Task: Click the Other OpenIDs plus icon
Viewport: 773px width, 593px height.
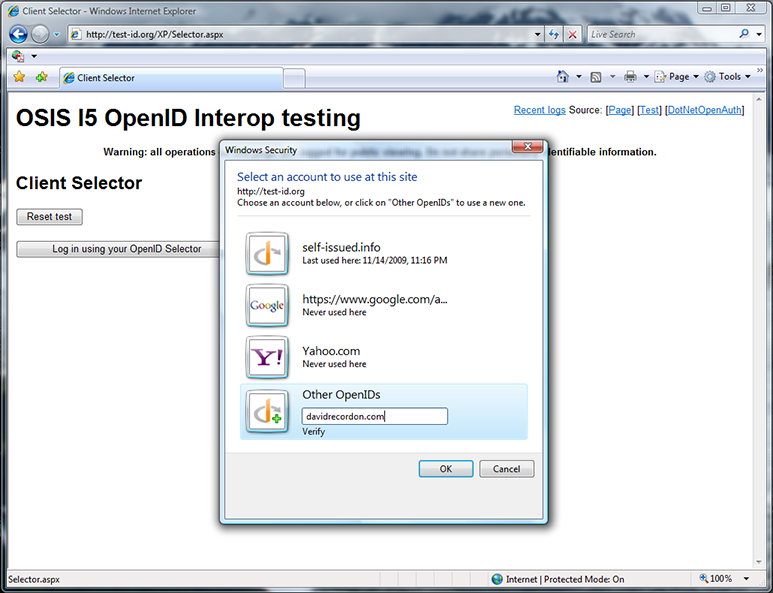Action: [x=267, y=410]
